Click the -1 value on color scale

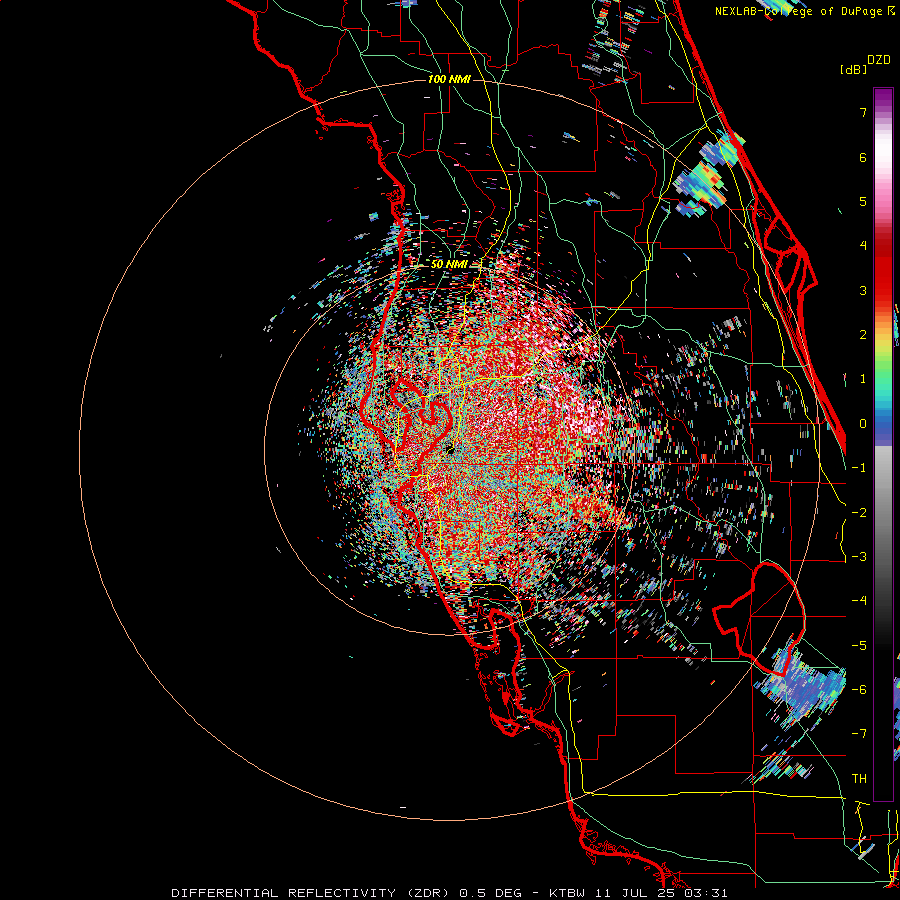(x=859, y=468)
